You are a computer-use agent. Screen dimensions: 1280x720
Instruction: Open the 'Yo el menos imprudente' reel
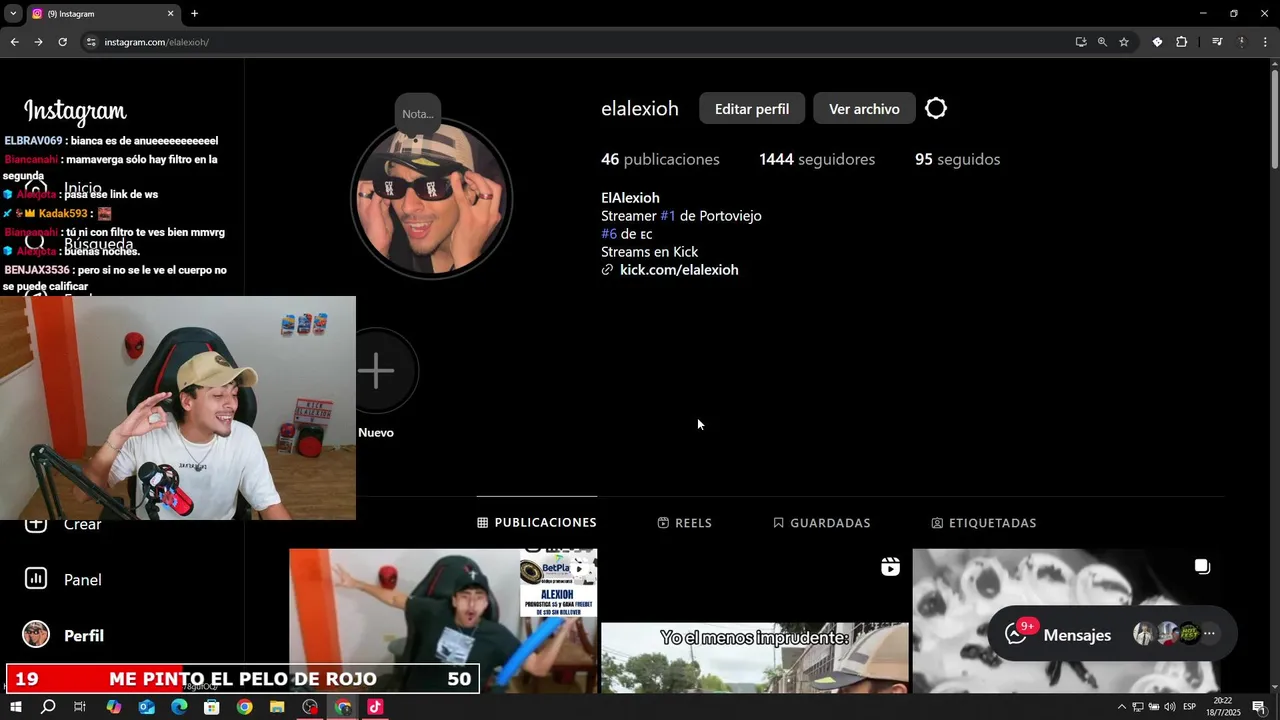tap(755, 620)
